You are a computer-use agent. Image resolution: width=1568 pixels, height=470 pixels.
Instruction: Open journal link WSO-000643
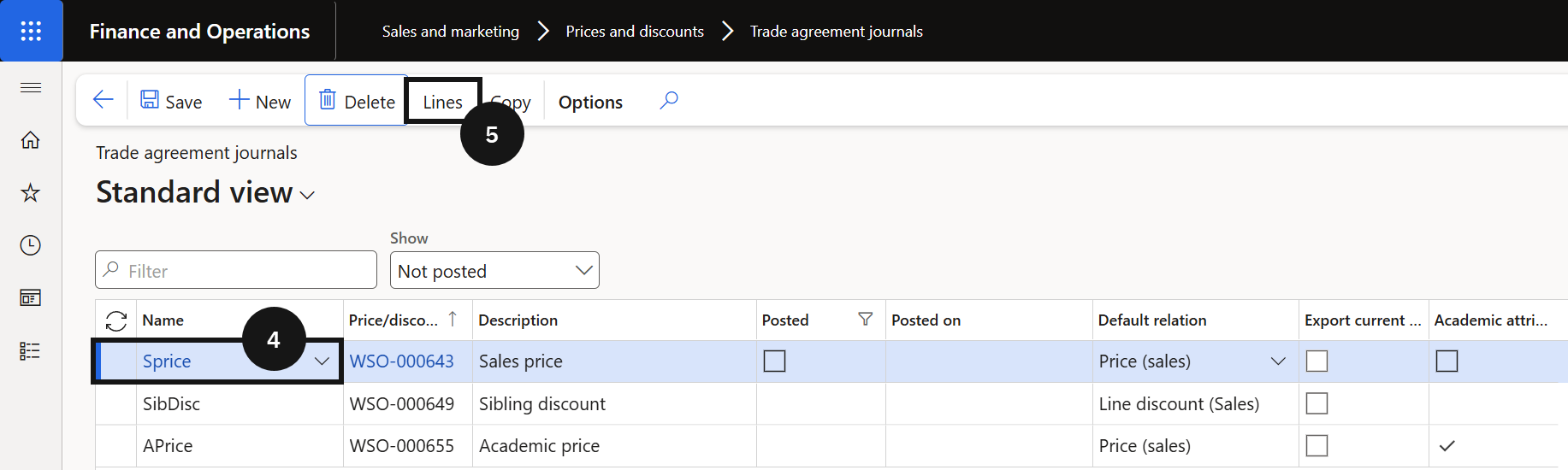pyautogui.click(x=401, y=361)
